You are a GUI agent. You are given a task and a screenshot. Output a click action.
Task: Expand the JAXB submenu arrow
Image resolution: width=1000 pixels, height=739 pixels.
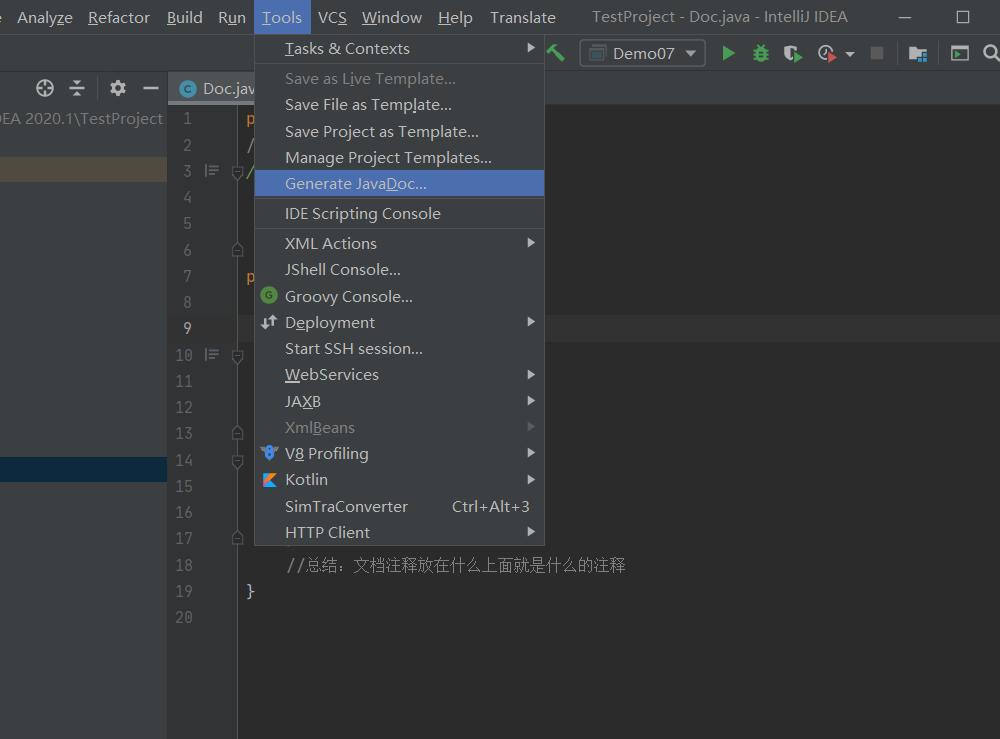531,401
